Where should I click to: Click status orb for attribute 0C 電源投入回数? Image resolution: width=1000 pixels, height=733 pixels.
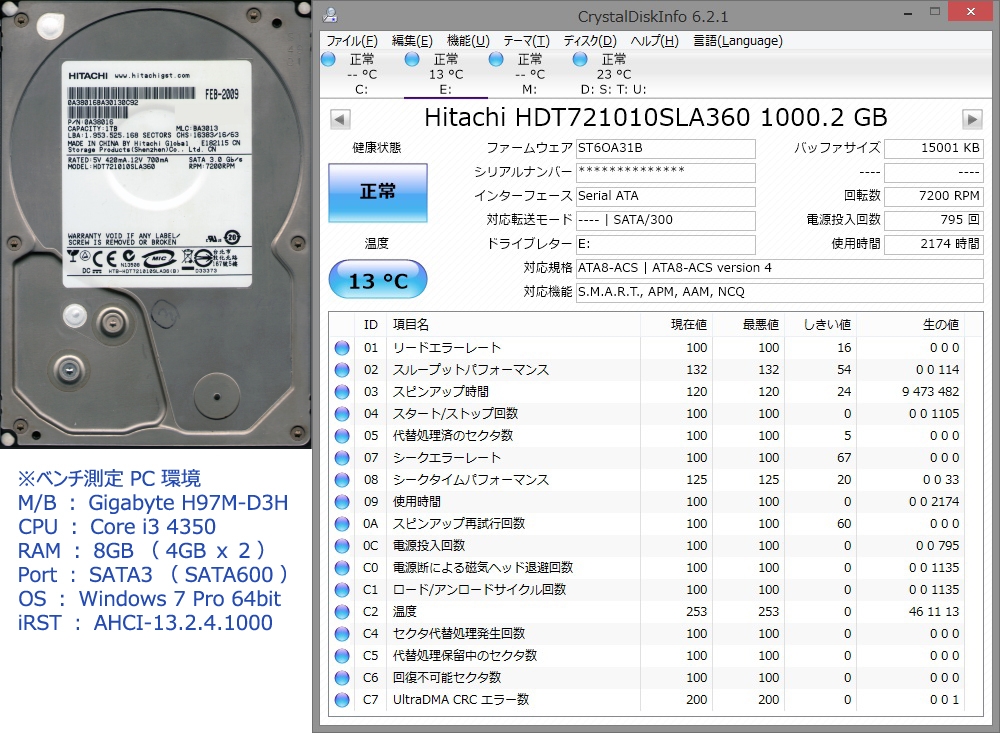point(342,546)
